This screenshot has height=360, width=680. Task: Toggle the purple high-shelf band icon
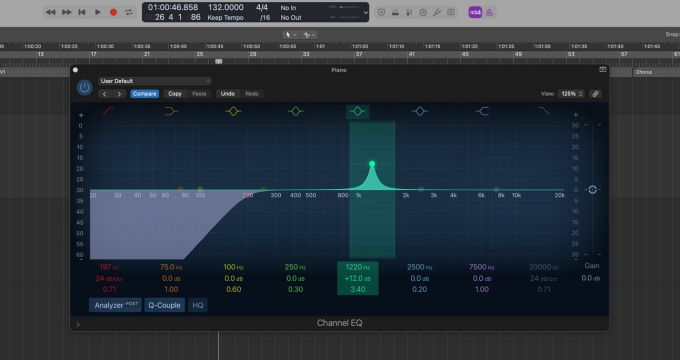pos(482,111)
